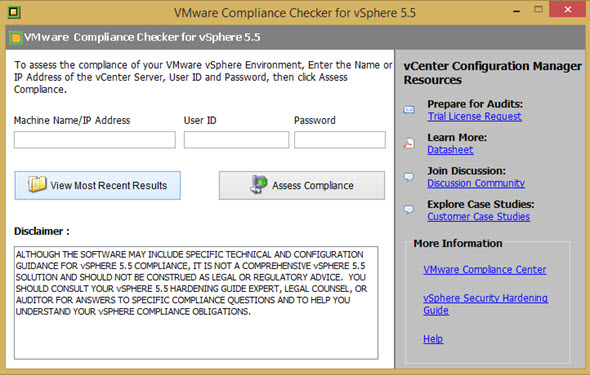
Task: Open the Trial License Request link
Action: pos(474,117)
